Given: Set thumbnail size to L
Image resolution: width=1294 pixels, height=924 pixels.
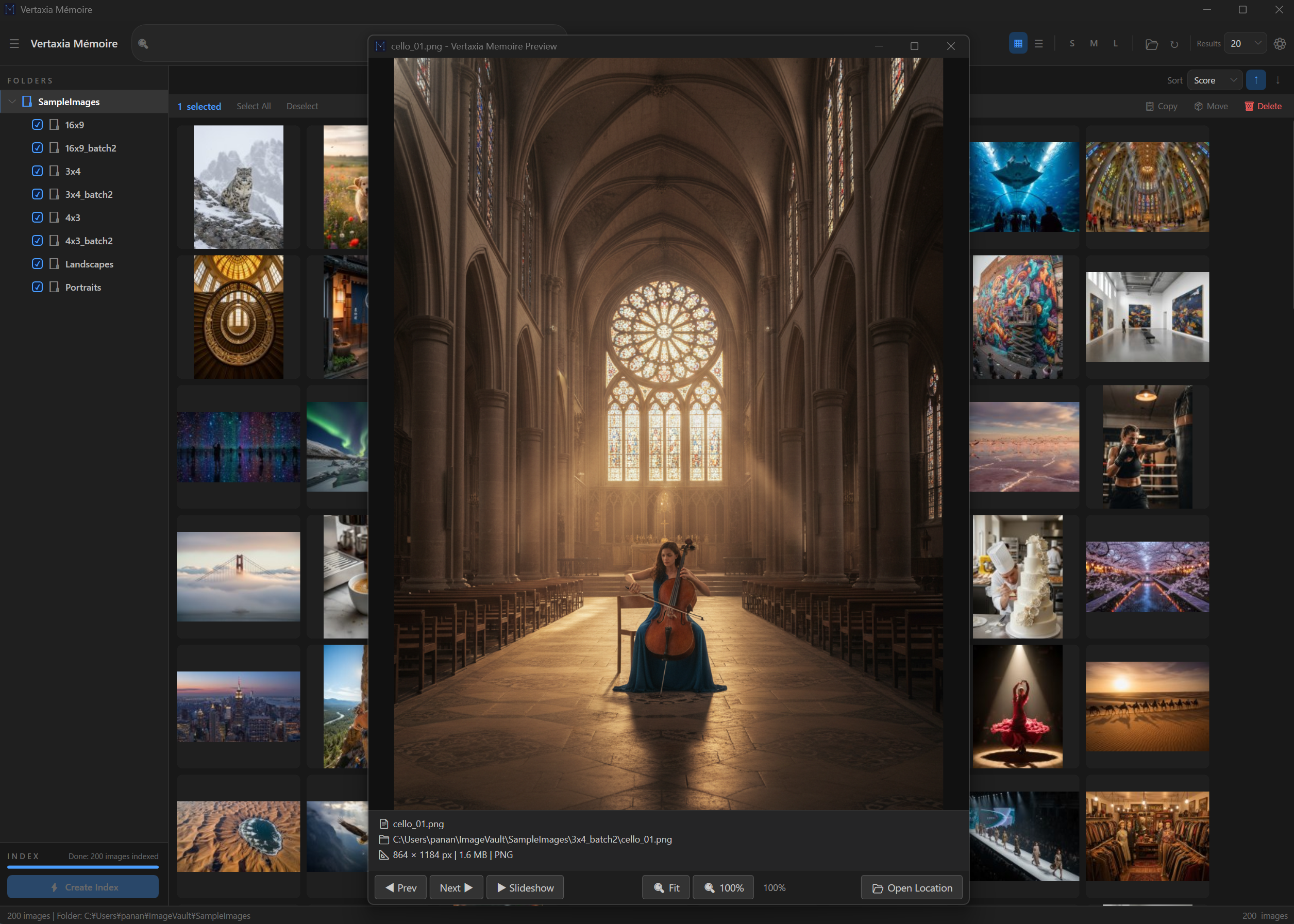Looking at the screenshot, I should click(x=1115, y=44).
